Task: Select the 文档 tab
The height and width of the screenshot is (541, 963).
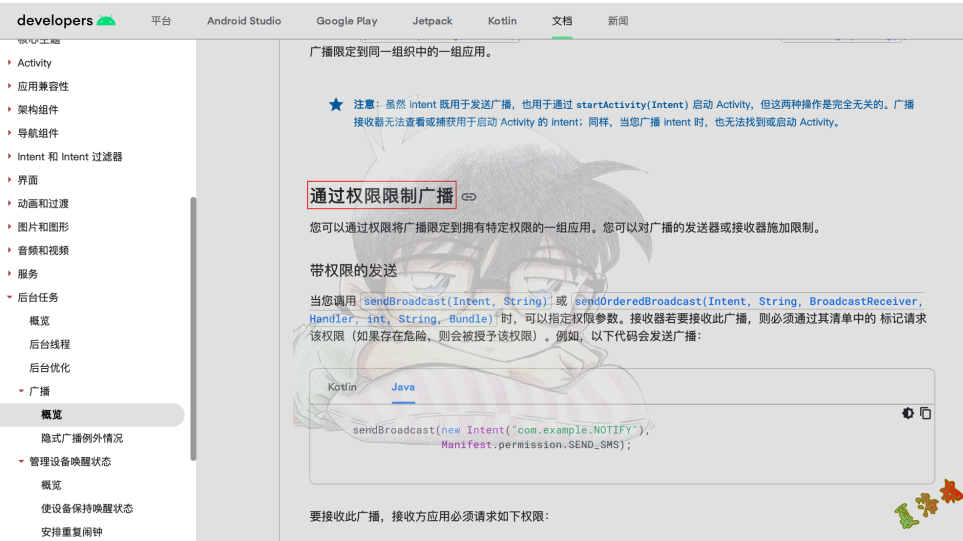Action: 561,21
